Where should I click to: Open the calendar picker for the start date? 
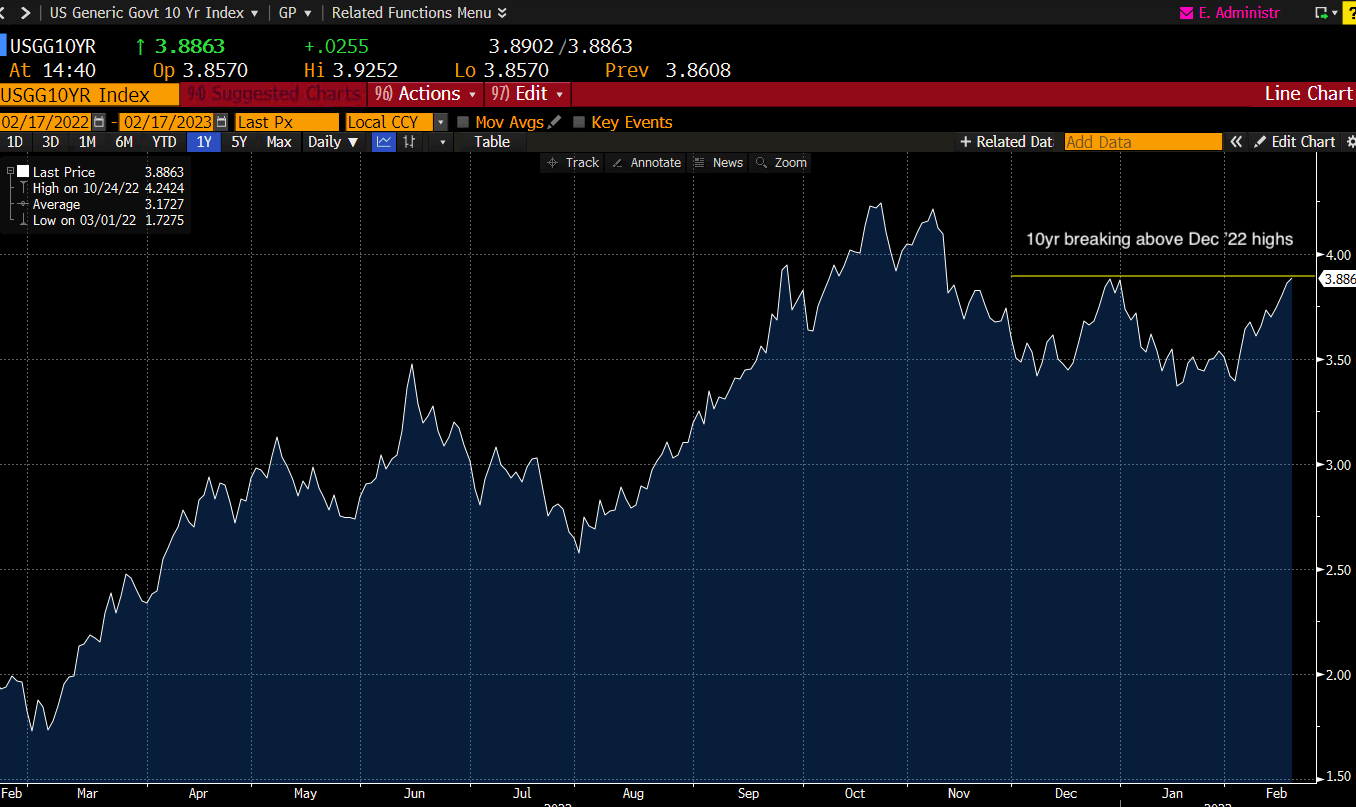tap(97, 121)
